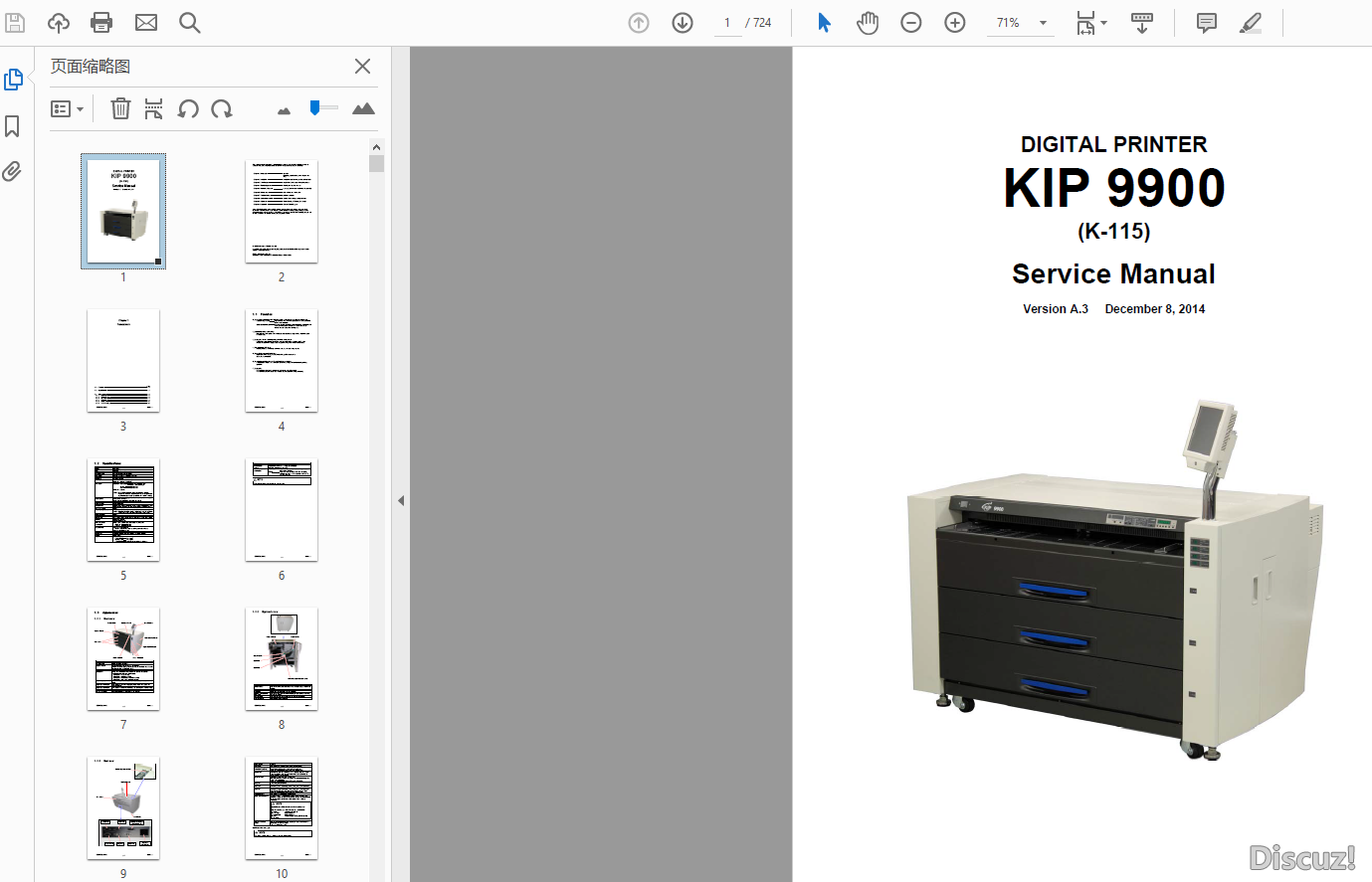Image resolution: width=1372 pixels, height=882 pixels.
Task: Expand thumbnail options menu dropdown
Action: point(67,109)
